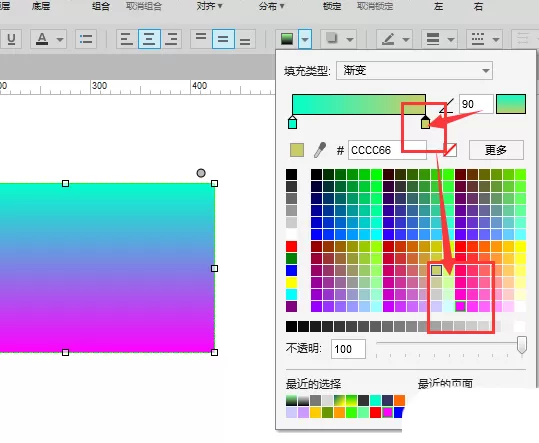Select the left cyan gradient stop
This screenshot has width=539, height=443.
tap(292, 122)
